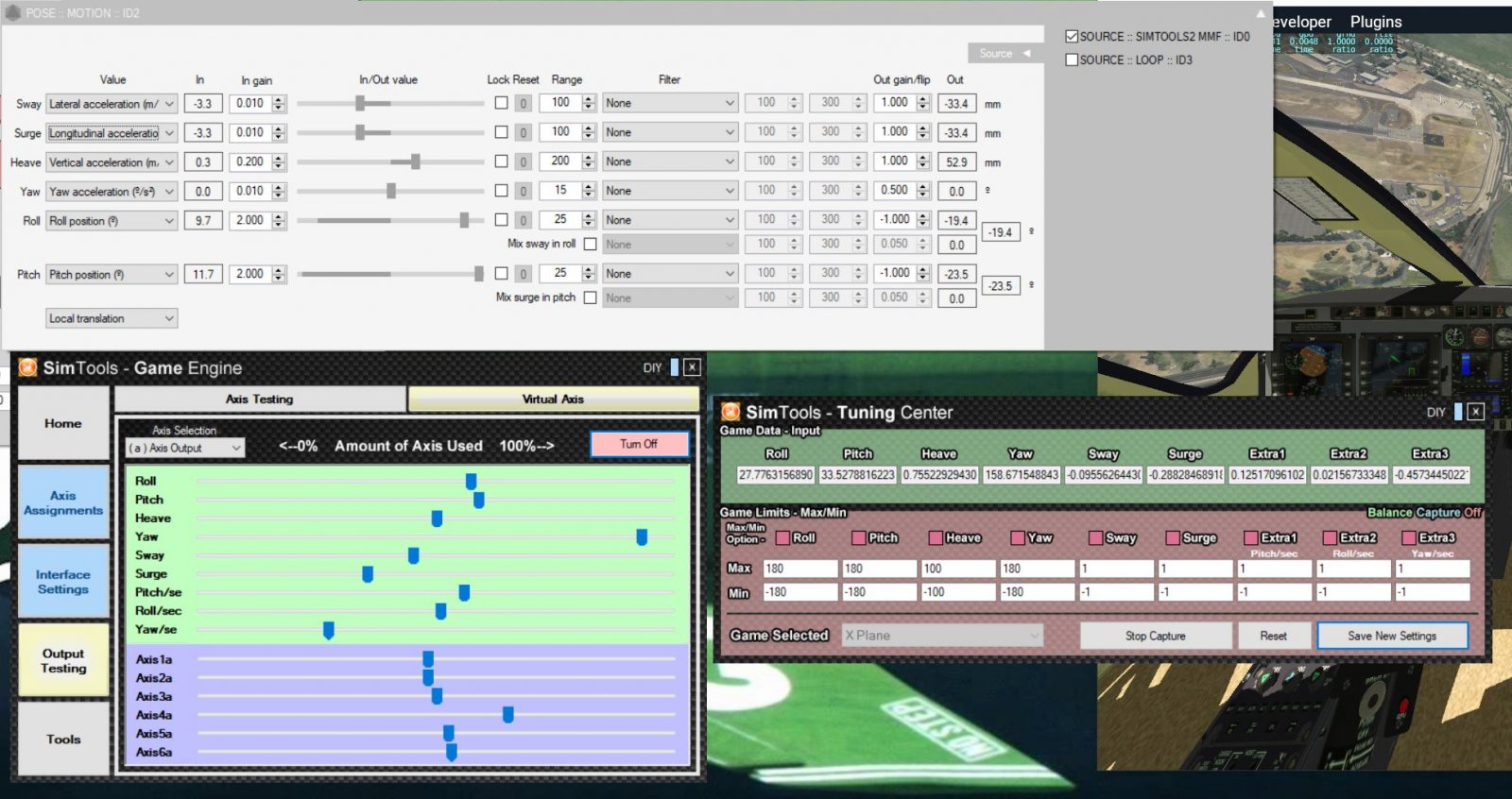Click the Balance Capture Off toggle
Image resolution: width=1512 pixels, height=799 pixels.
(1424, 512)
